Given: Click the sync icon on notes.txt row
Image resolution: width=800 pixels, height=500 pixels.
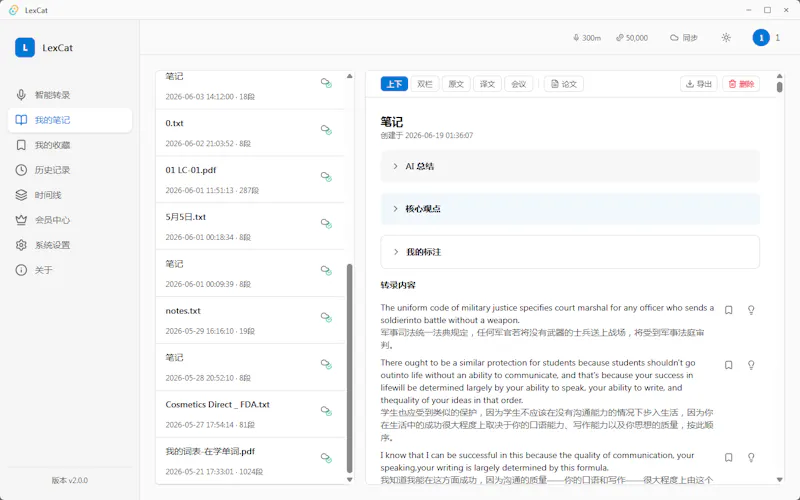Looking at the screenshot, I should pos(327,318).
